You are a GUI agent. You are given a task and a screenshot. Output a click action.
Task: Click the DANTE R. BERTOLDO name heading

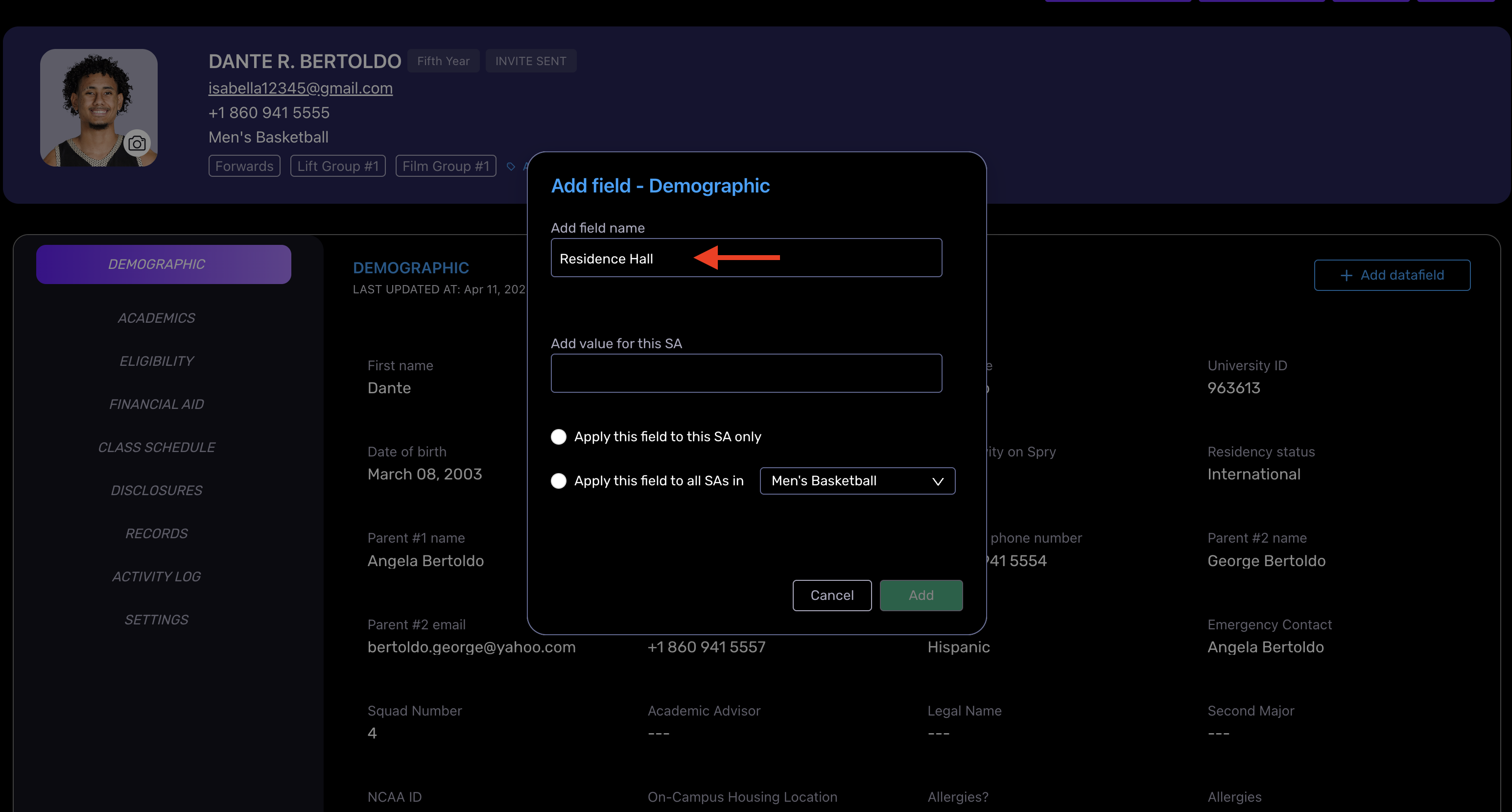(x=305, y=61)
